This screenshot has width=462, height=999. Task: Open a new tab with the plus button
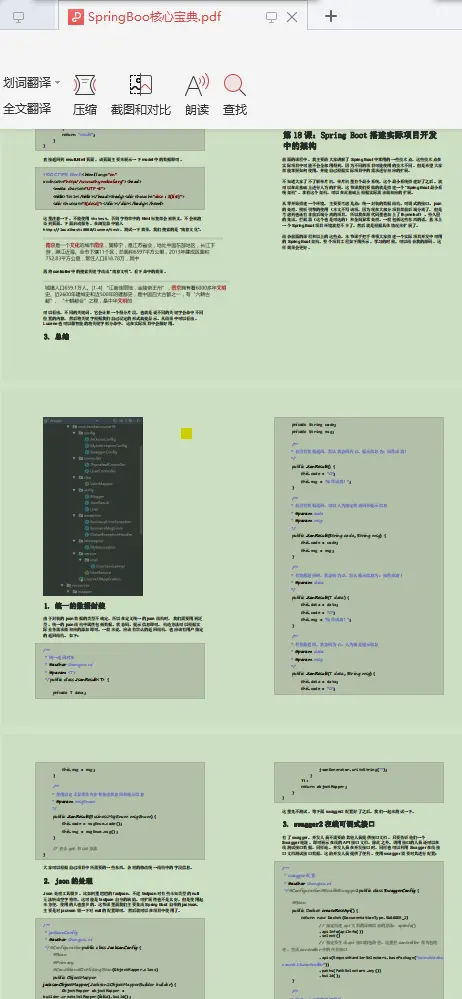pyautogui.click(x=331, y=16)
